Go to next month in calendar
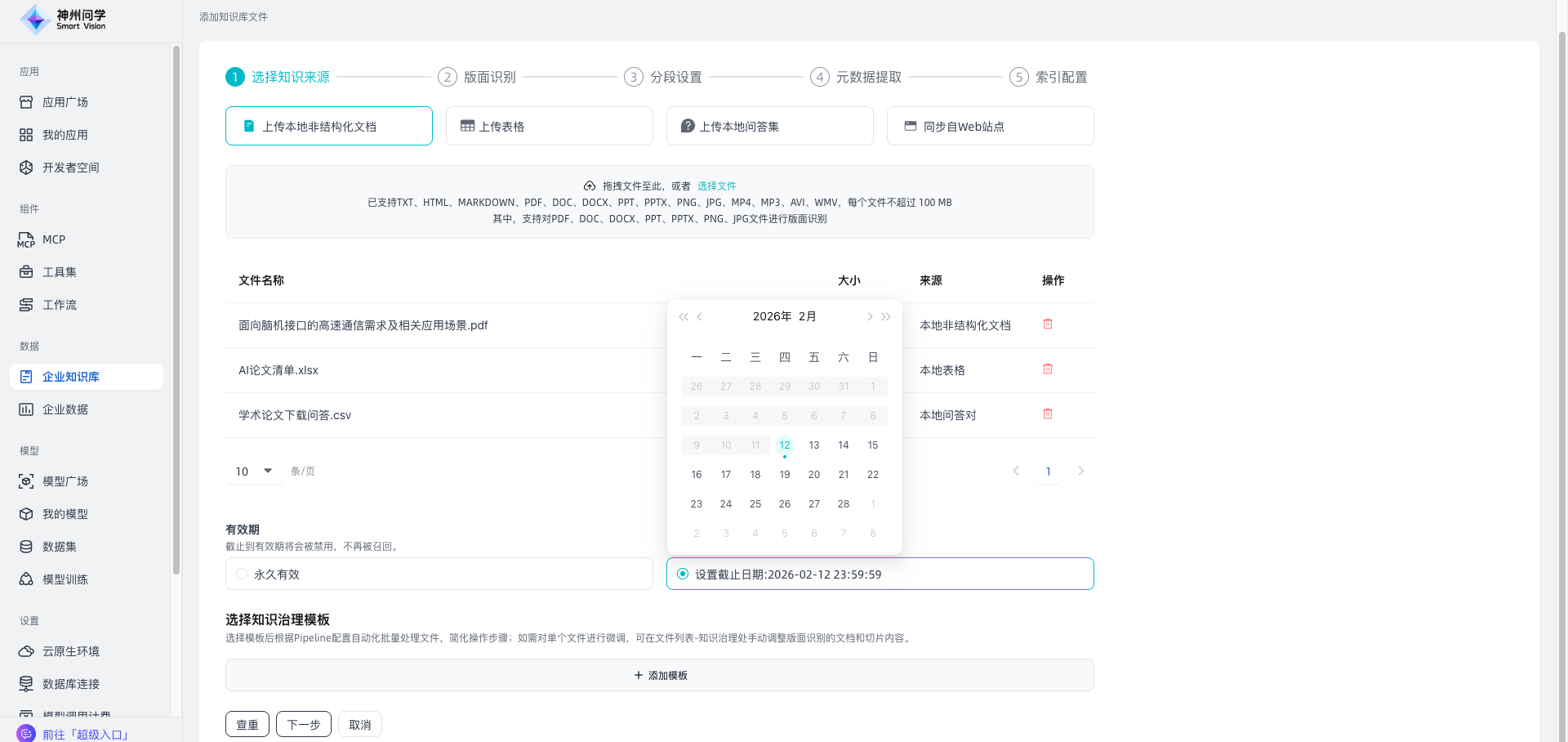The image size is (1568, 742). (870, 317)
